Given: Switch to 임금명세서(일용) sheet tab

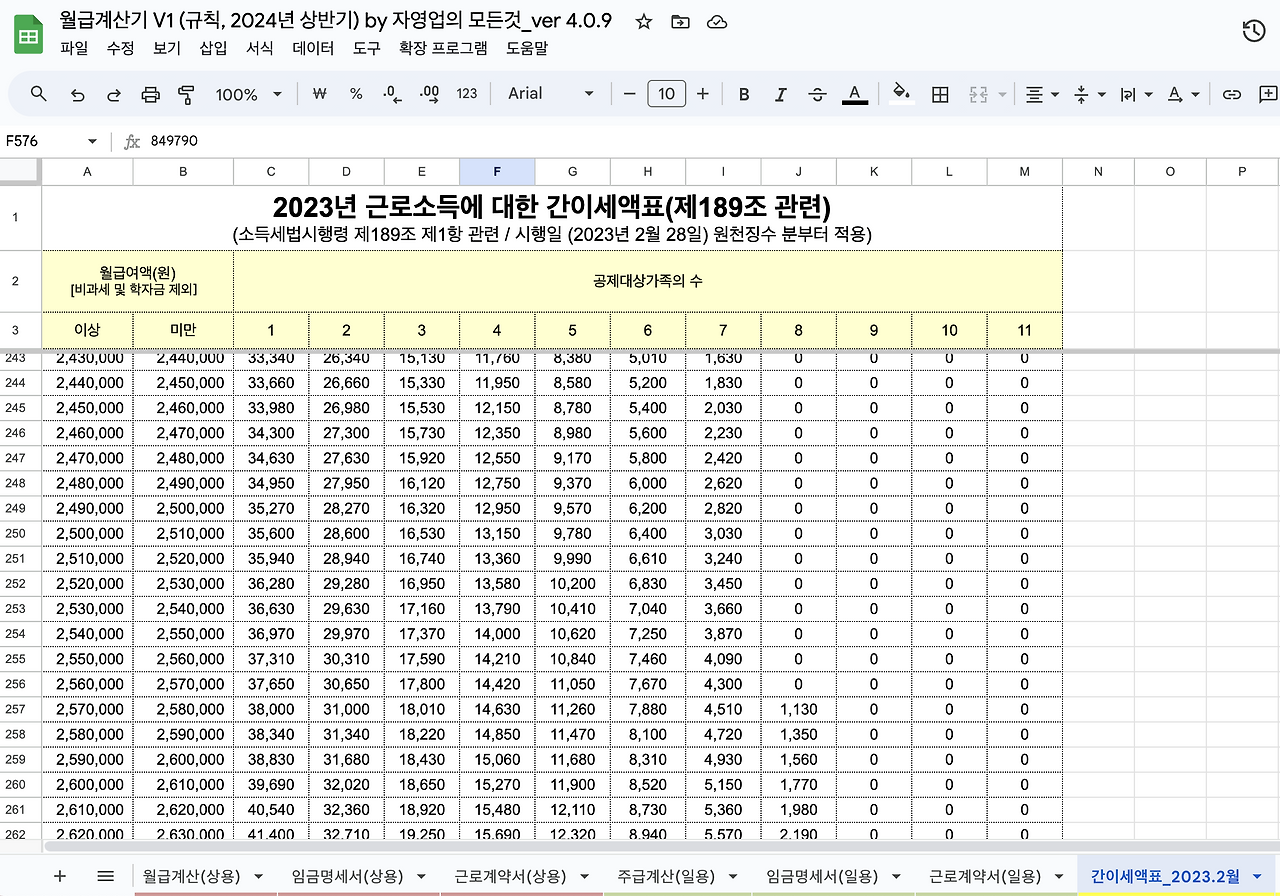Looking at the screenshot, I should point(823,877).
